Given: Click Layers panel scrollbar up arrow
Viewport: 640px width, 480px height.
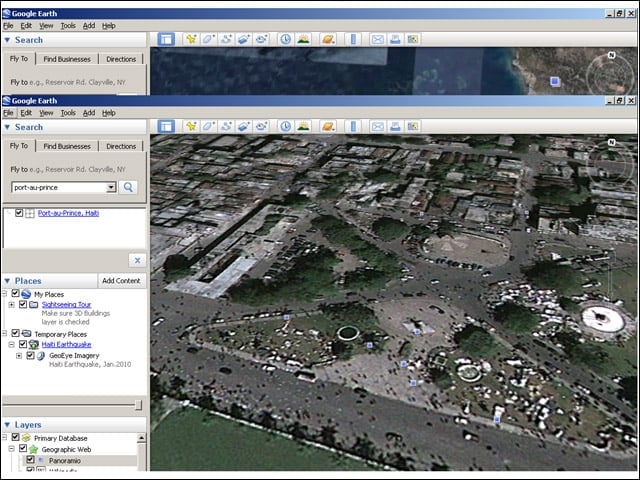Looking at the screenshot, I should (x=141, y=438).
